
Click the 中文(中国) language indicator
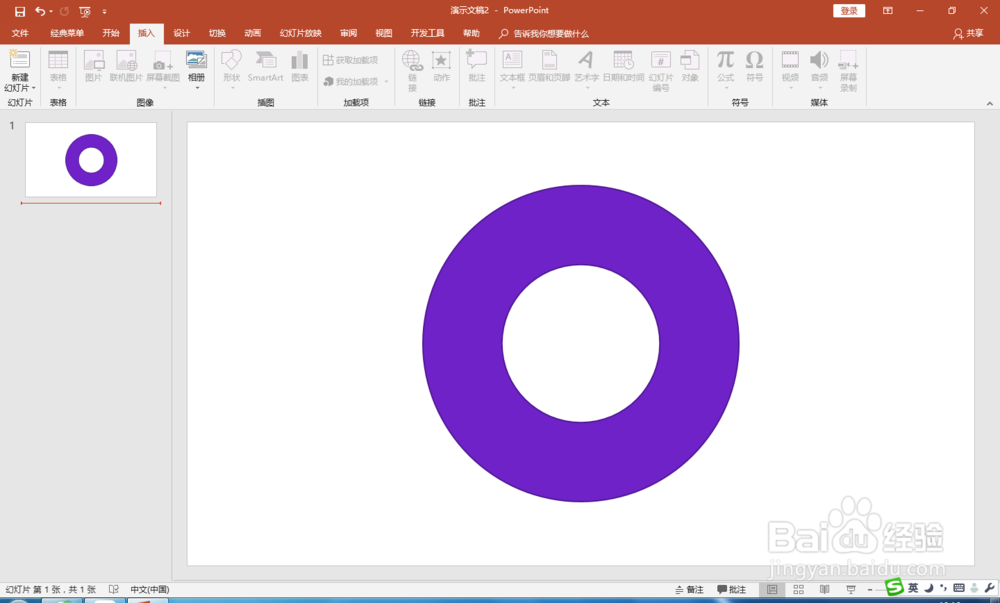(x=150, y=590)
